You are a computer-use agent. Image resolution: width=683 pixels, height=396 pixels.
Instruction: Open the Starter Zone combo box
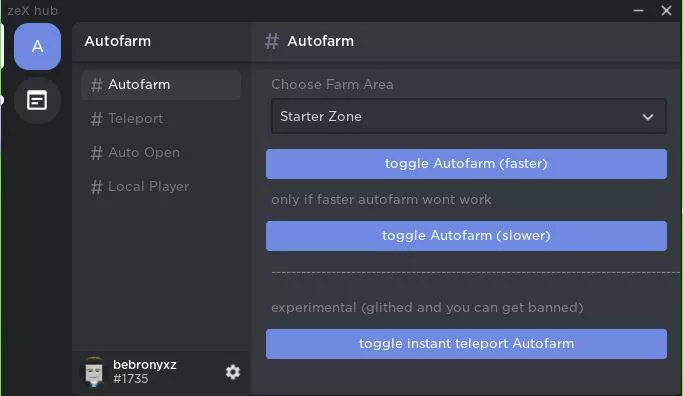click(x=469, y=116)
